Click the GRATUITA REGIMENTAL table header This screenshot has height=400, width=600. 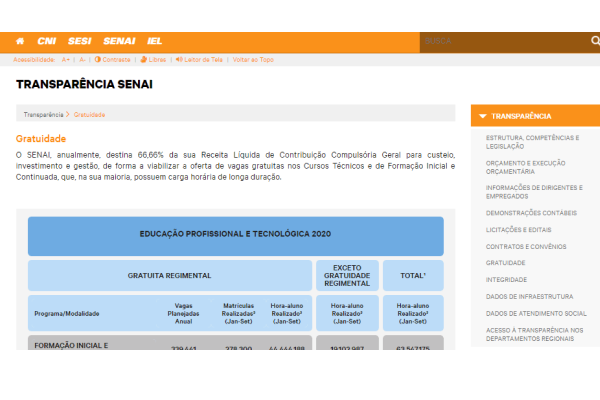(170, 276)
